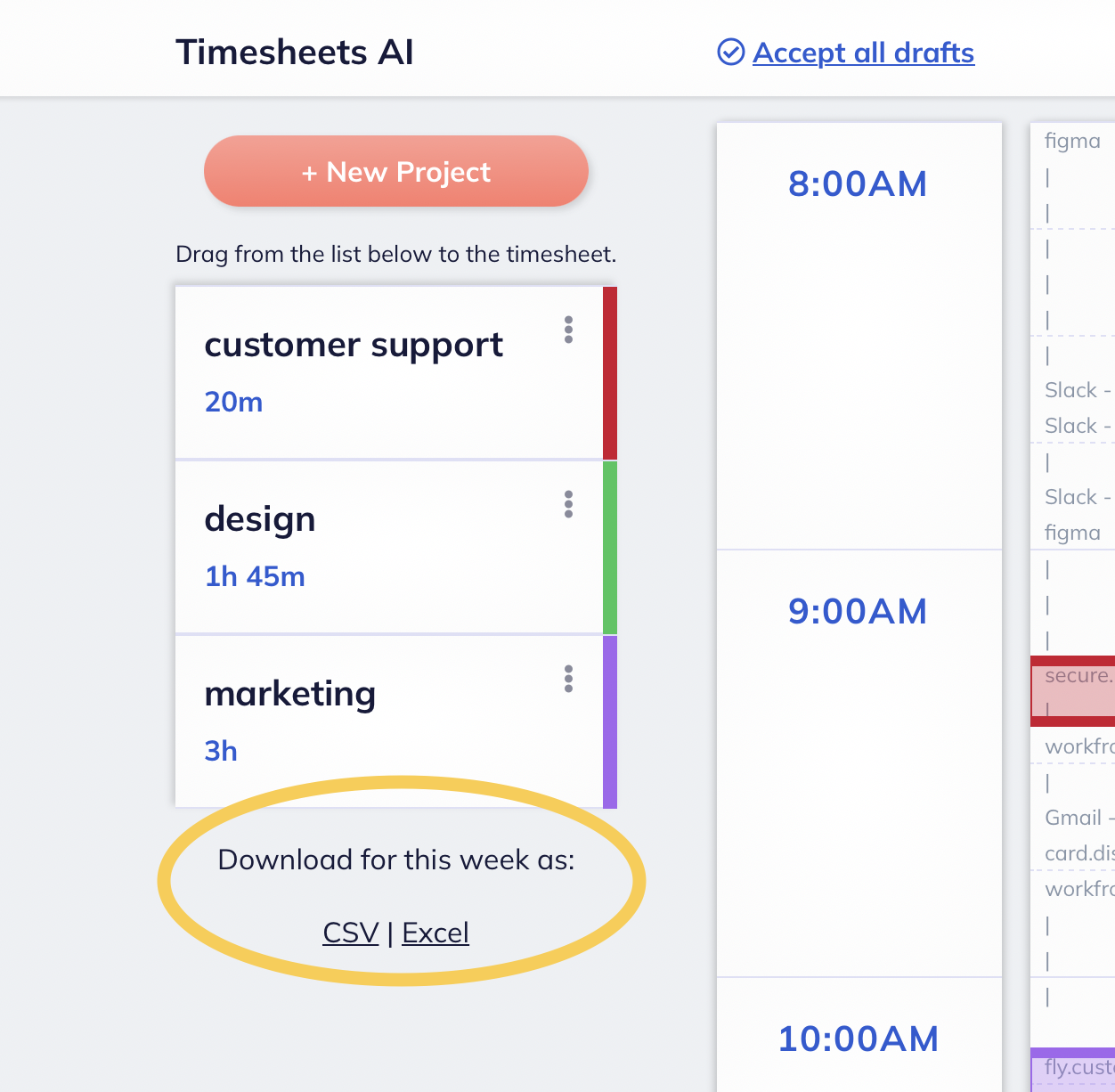
Task: Click the purple fly.custo activity entry
Action: (1076, 1068)
